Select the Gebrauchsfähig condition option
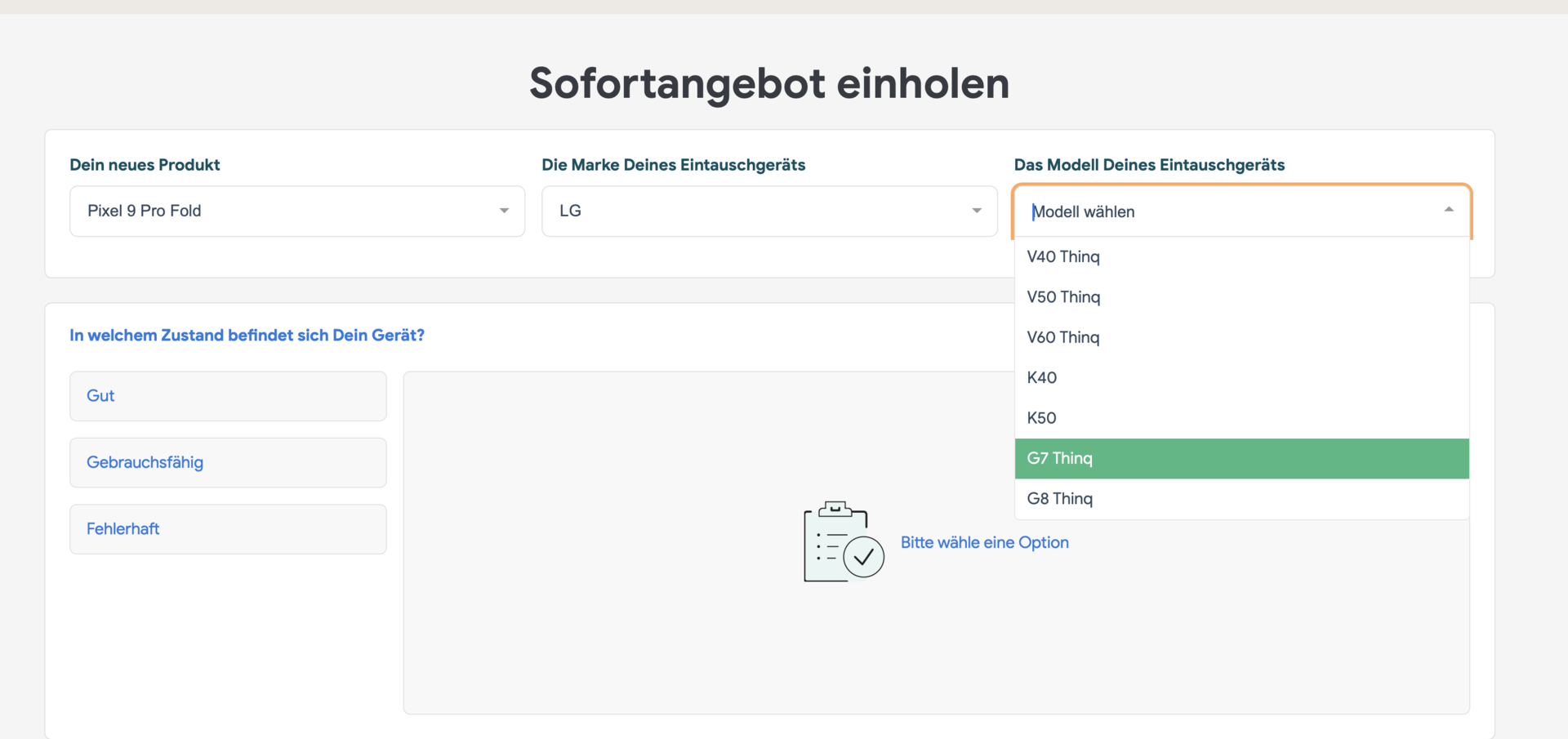This screenshot has width=1568, height=739. pyautogui.click(x=228, y=462)
